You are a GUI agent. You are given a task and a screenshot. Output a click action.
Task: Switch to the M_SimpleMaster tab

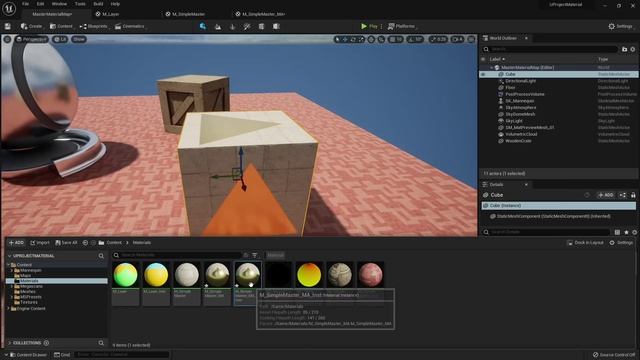[x=188, y=14]
